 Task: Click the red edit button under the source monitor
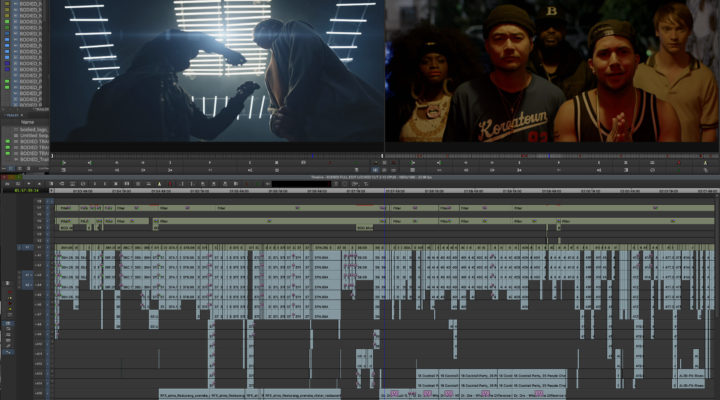(330, 163)
